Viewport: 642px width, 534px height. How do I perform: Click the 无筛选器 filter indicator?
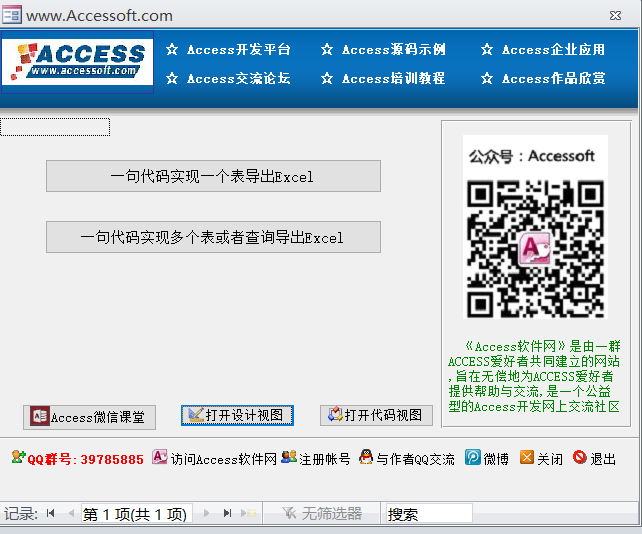[x=322, y=513]
